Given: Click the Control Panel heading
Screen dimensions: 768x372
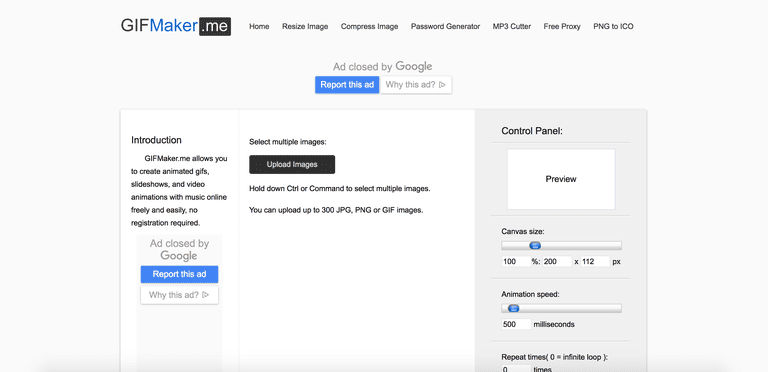Looking at the screenshot, I should tap(532, 131).
